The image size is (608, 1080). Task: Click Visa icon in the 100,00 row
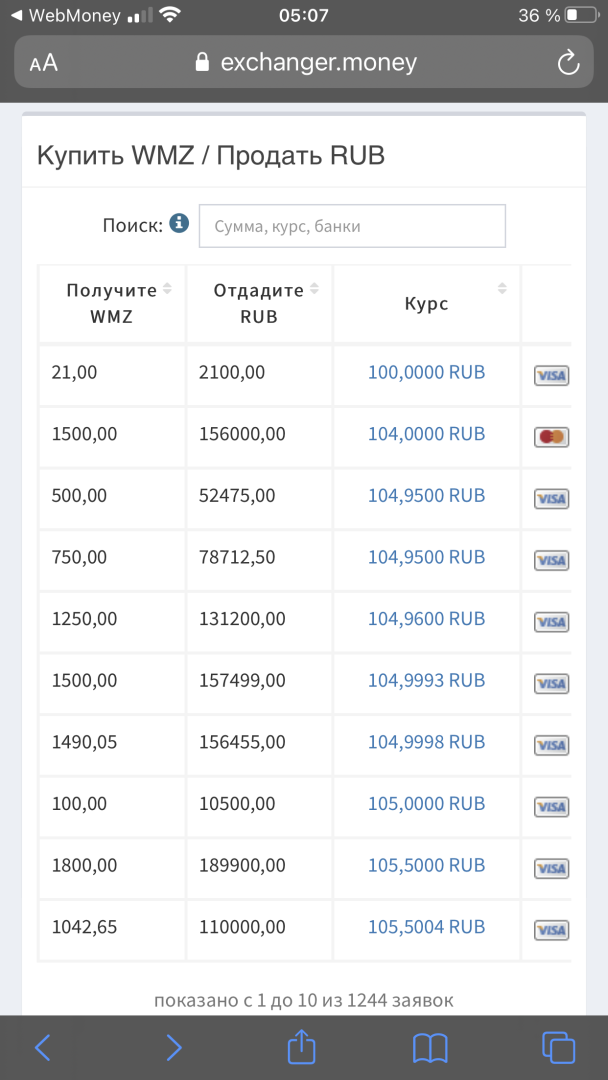click(552, 807)
